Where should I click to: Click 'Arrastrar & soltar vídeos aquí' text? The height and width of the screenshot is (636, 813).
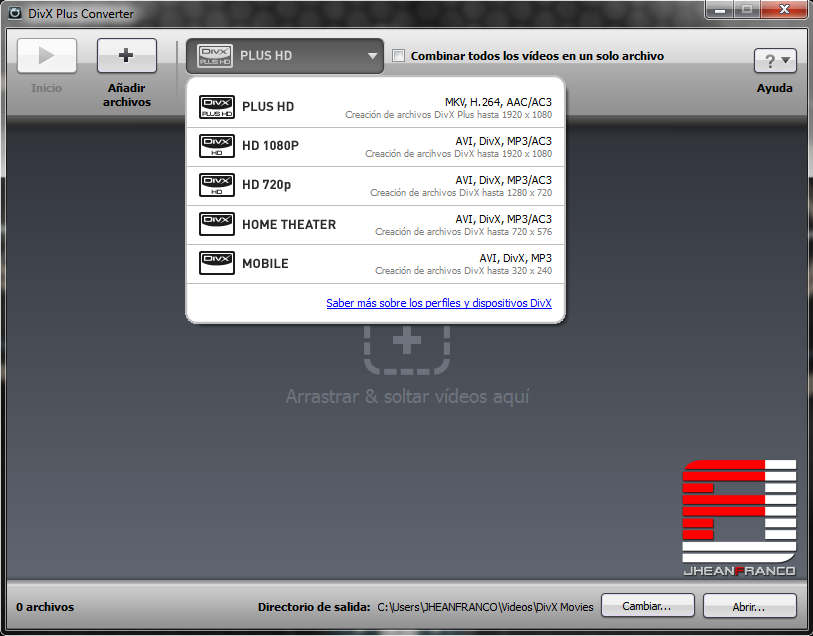[408, 397]
